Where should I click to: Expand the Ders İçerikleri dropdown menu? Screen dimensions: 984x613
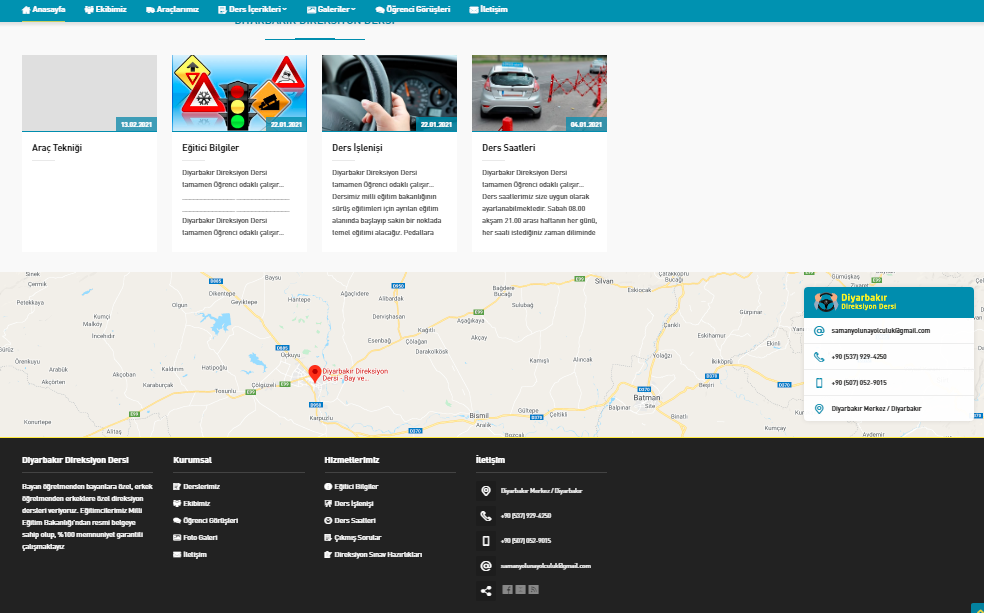[251, 9]
